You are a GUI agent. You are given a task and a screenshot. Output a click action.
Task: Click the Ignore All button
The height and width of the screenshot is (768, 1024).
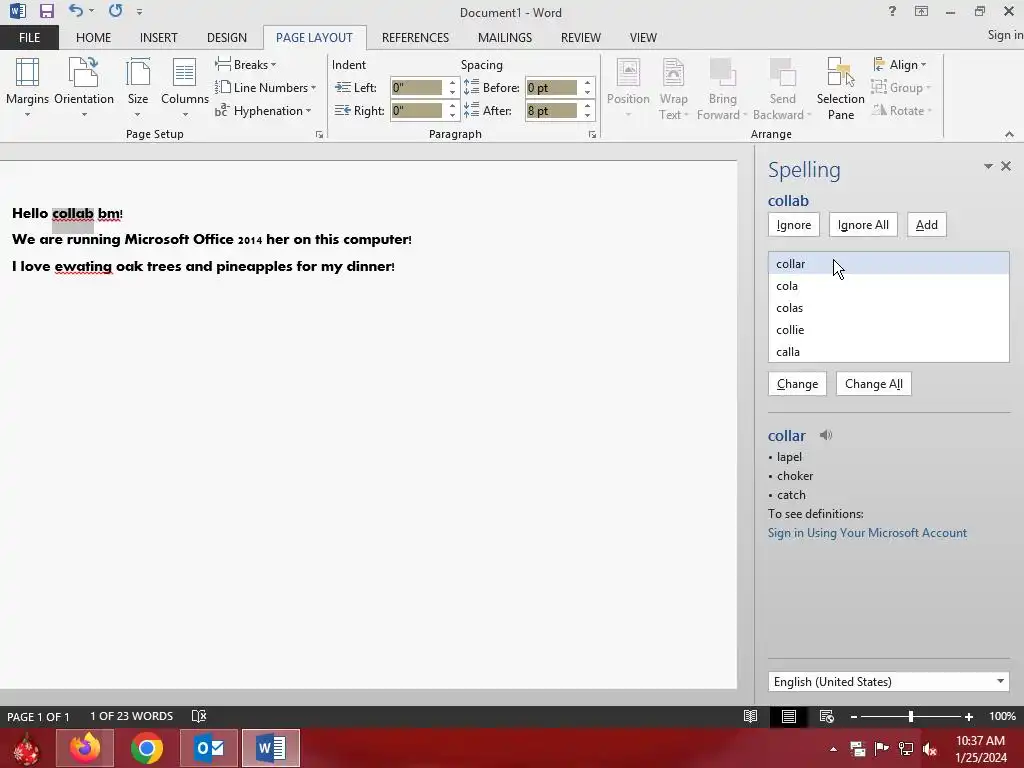pos(863,225)
